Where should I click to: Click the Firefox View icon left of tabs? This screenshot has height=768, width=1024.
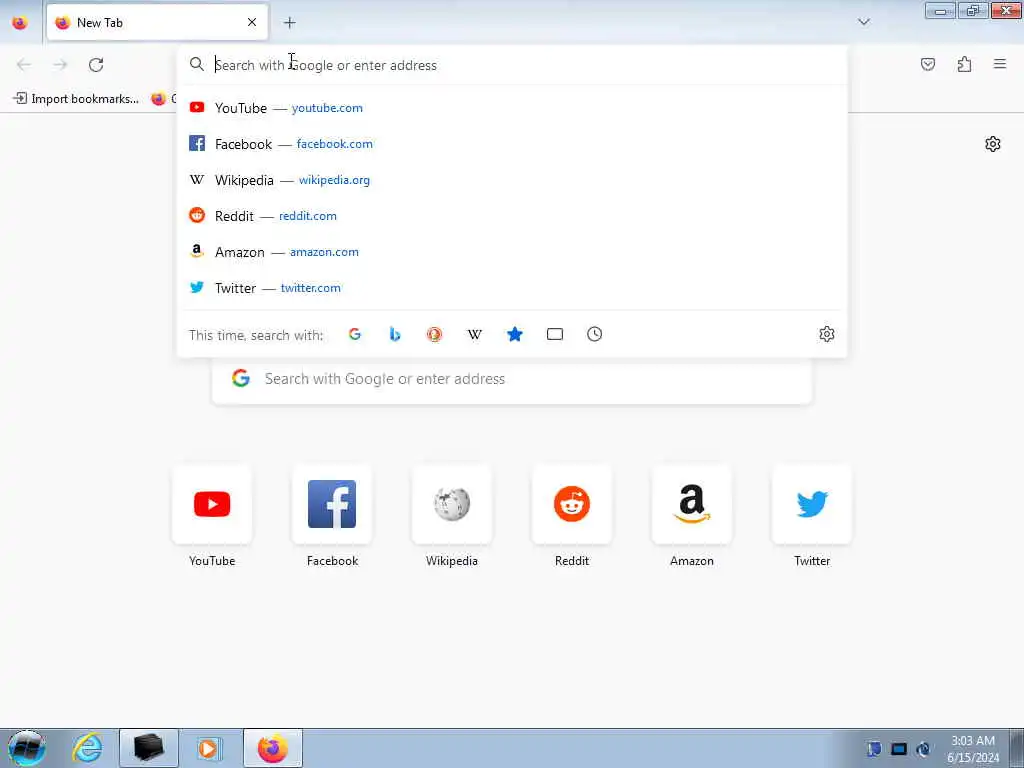pyautogui.click(x=20, y=22)
